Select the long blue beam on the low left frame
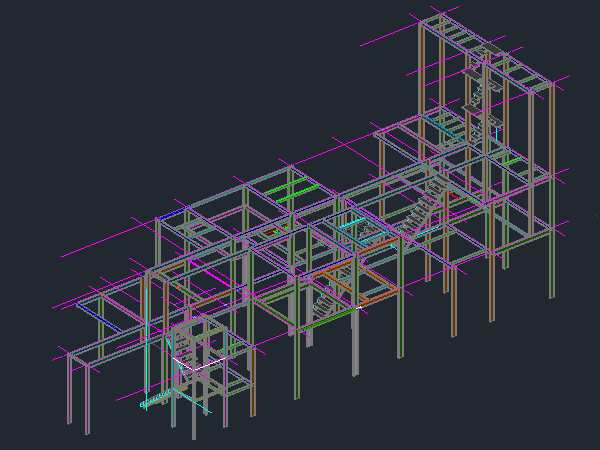The width and height of the screenshot is (600, 450). point(99,318)
